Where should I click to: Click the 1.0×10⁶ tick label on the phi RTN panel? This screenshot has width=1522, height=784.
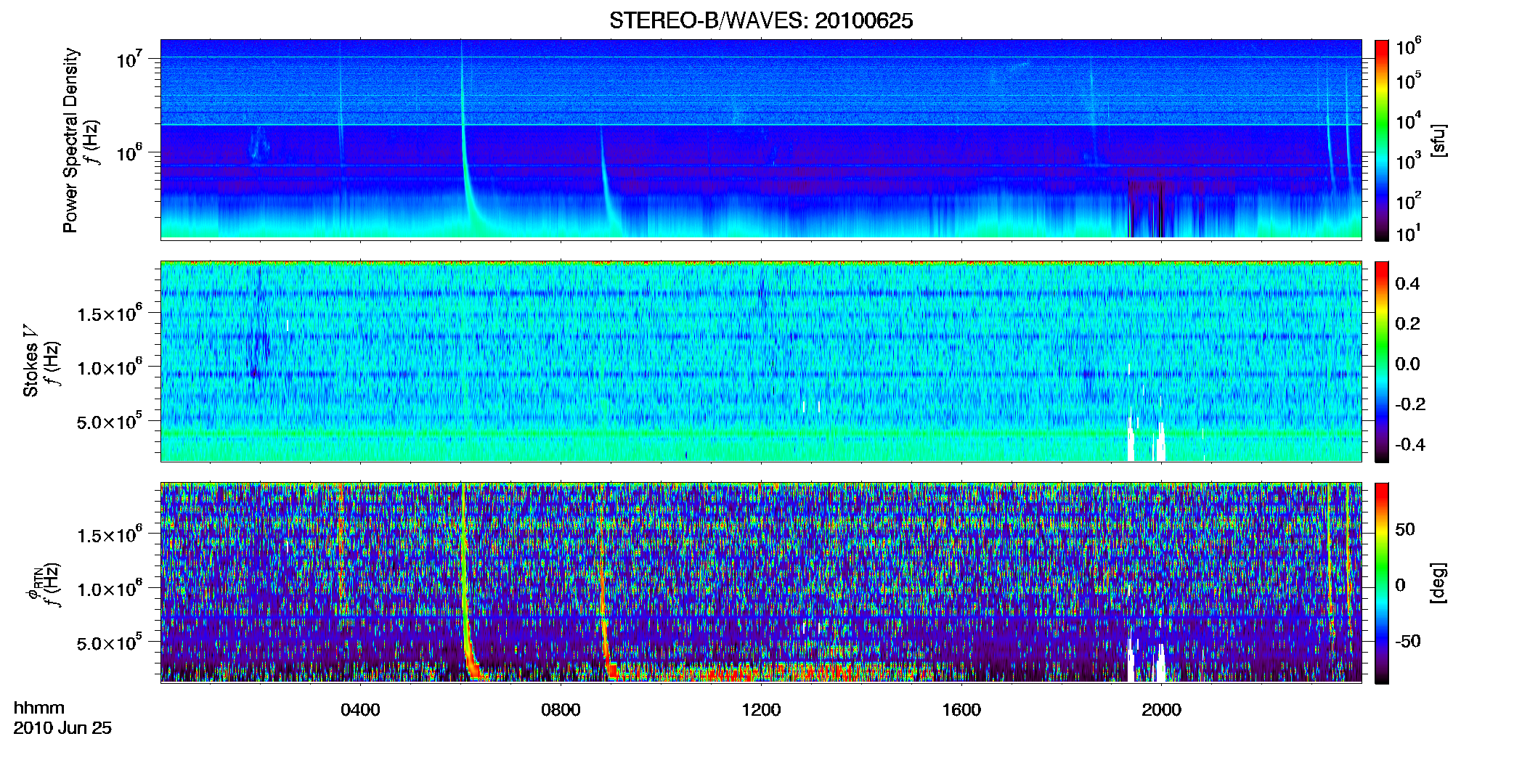(110, 589)
